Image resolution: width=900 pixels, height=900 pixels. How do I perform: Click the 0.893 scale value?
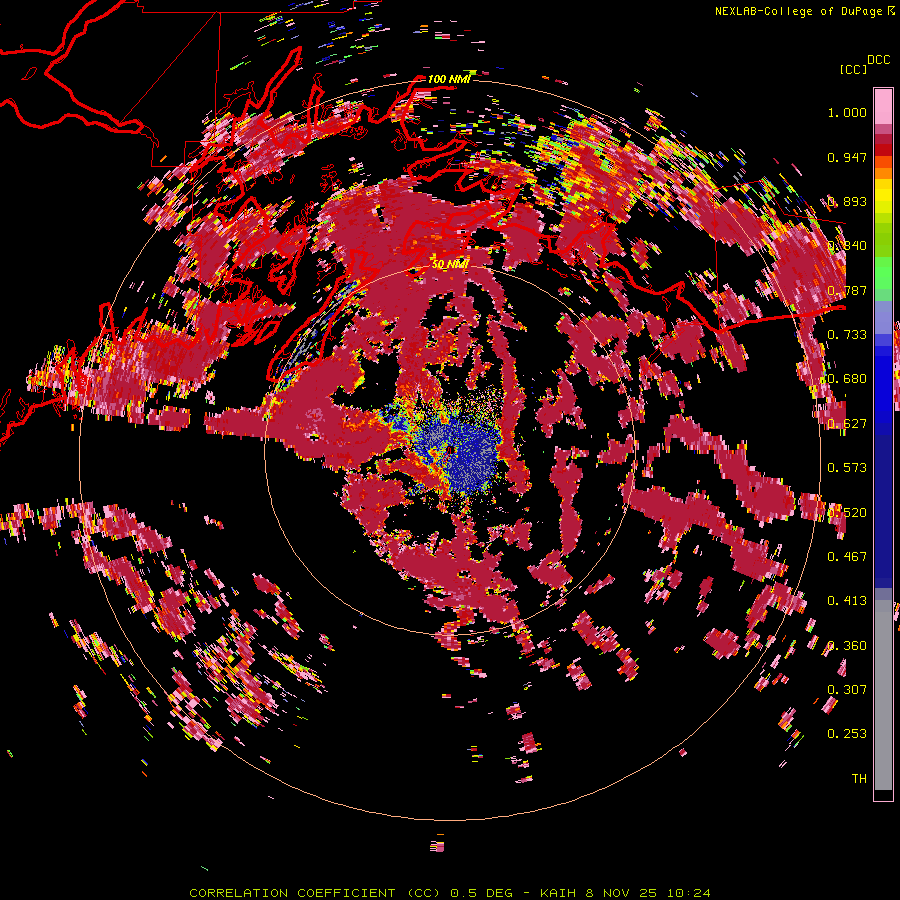click(x=847, y=201)
